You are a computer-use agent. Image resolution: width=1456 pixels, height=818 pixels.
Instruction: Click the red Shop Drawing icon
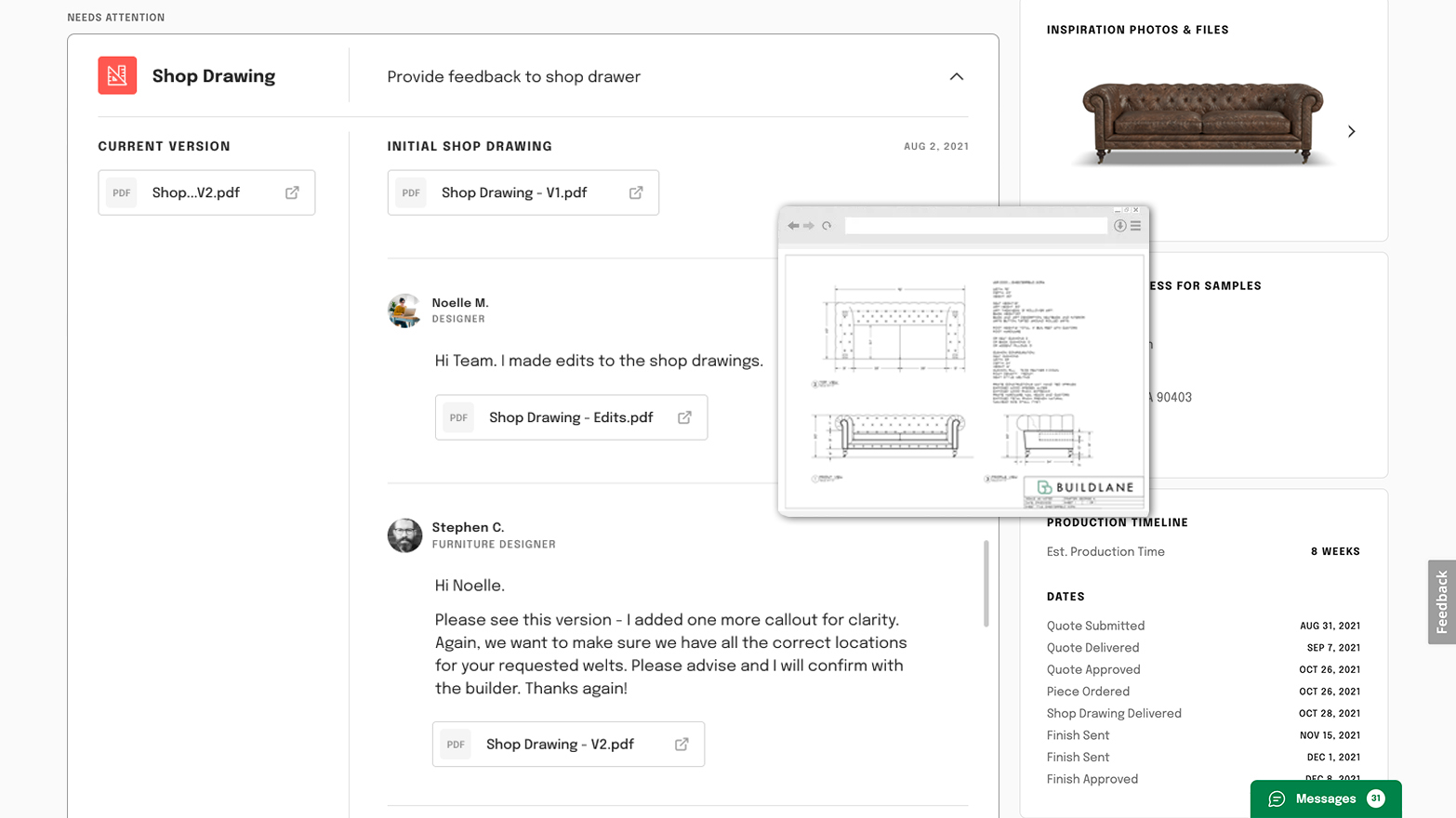(117, 75)
